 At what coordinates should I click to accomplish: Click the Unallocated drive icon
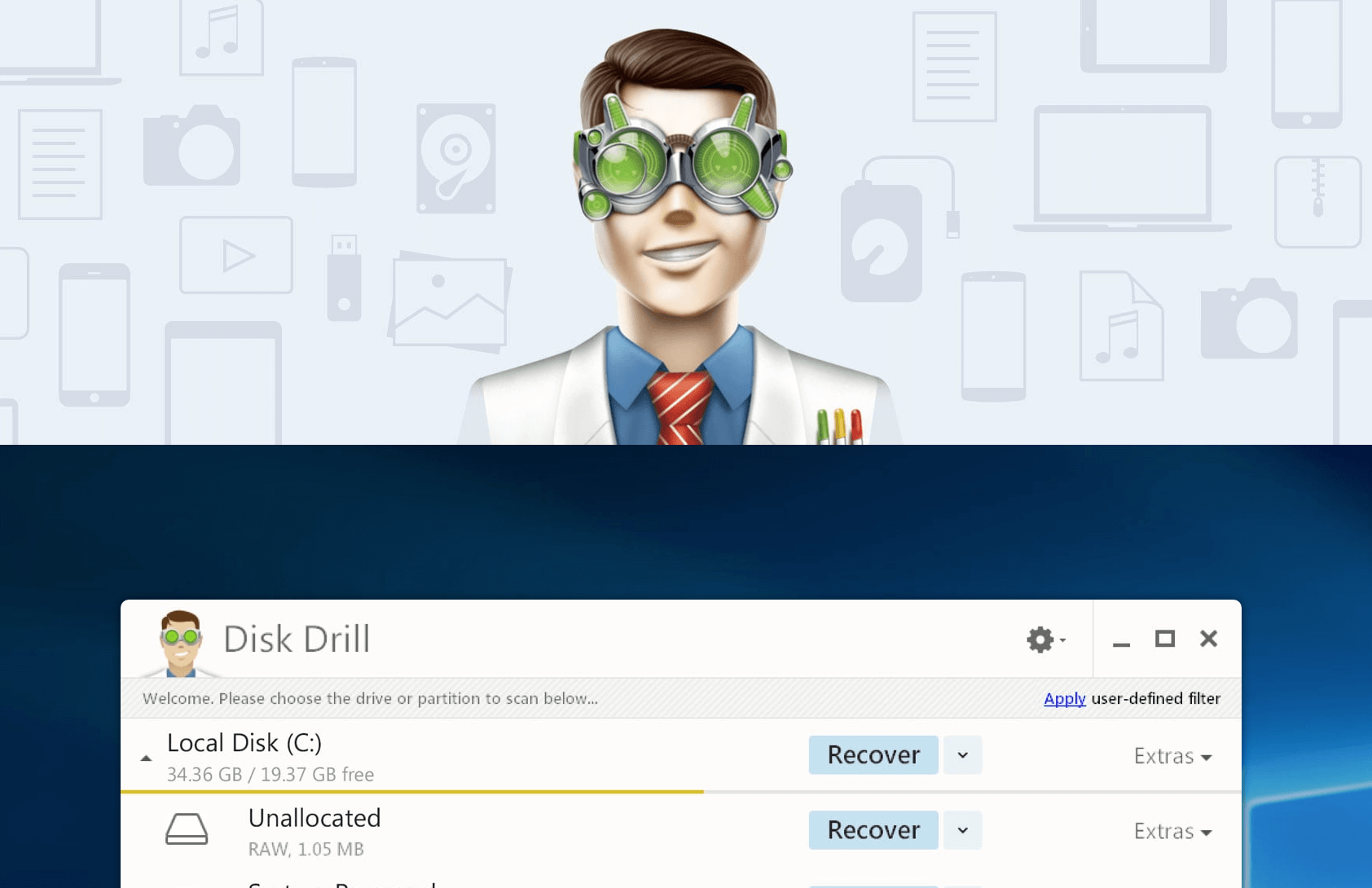[x=187, y=829]
